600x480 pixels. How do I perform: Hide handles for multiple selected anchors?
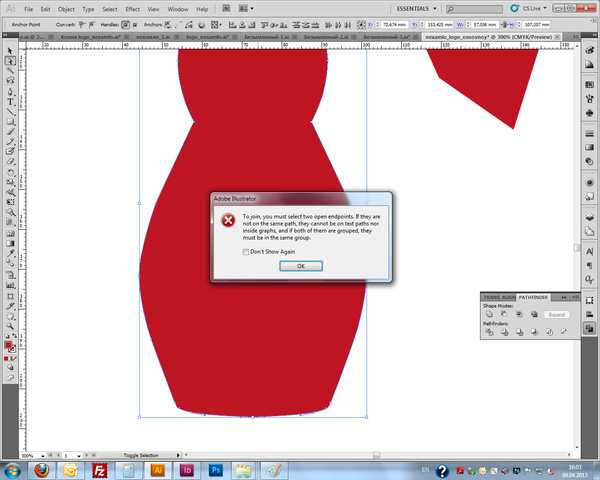coord(135,24)
